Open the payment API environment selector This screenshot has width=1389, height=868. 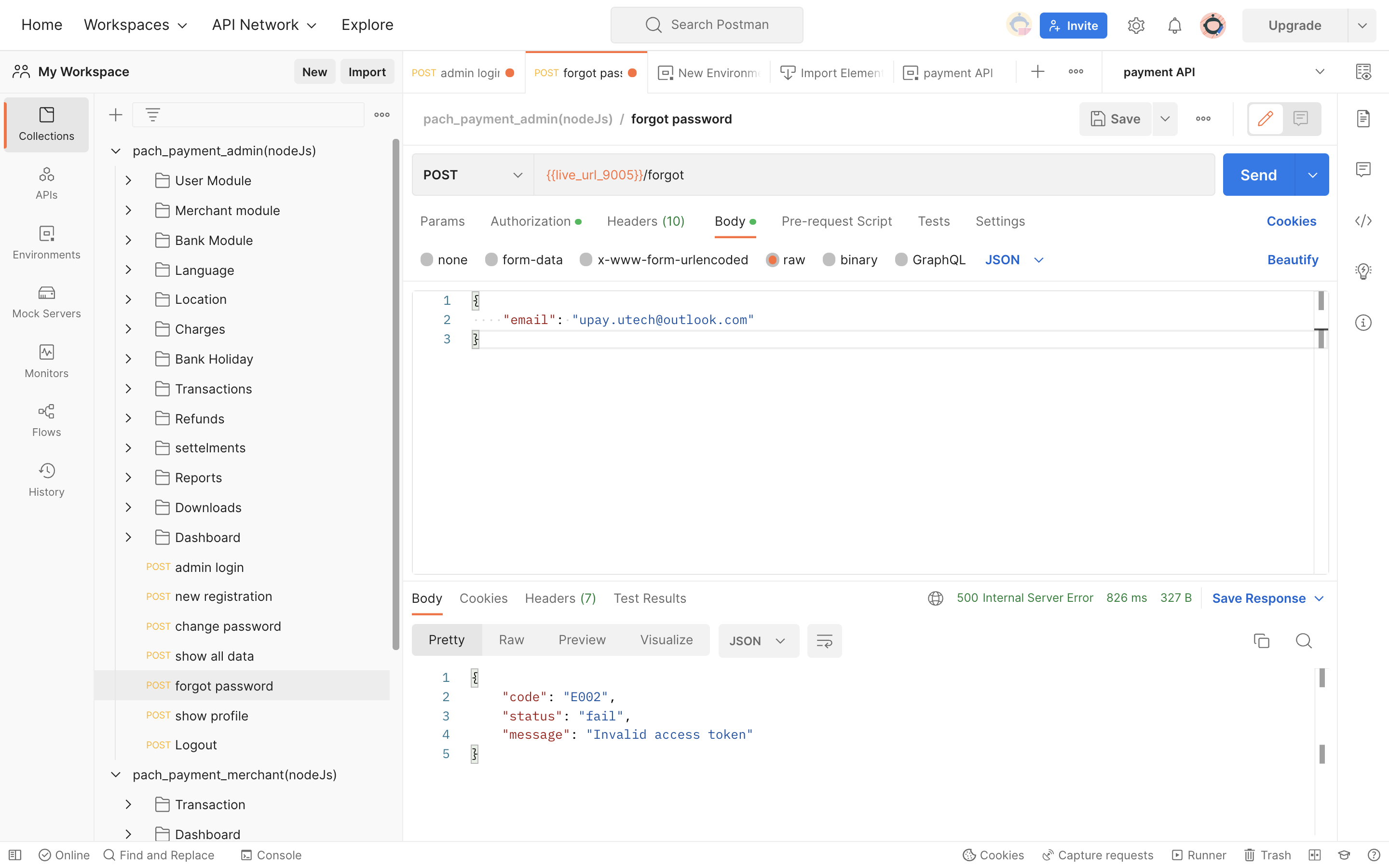pos(1223,72)
